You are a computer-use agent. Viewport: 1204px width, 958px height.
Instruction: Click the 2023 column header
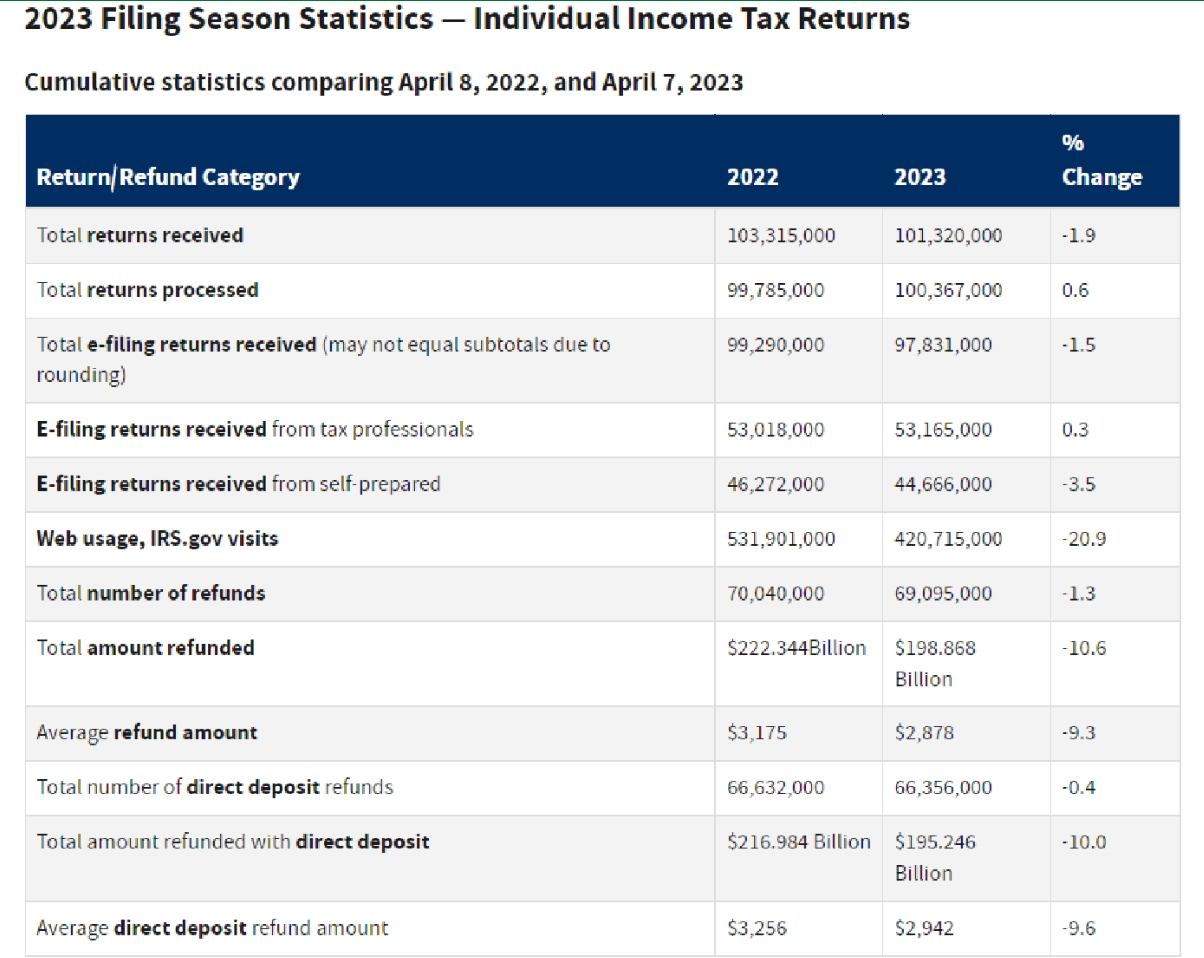pos(920,178)
